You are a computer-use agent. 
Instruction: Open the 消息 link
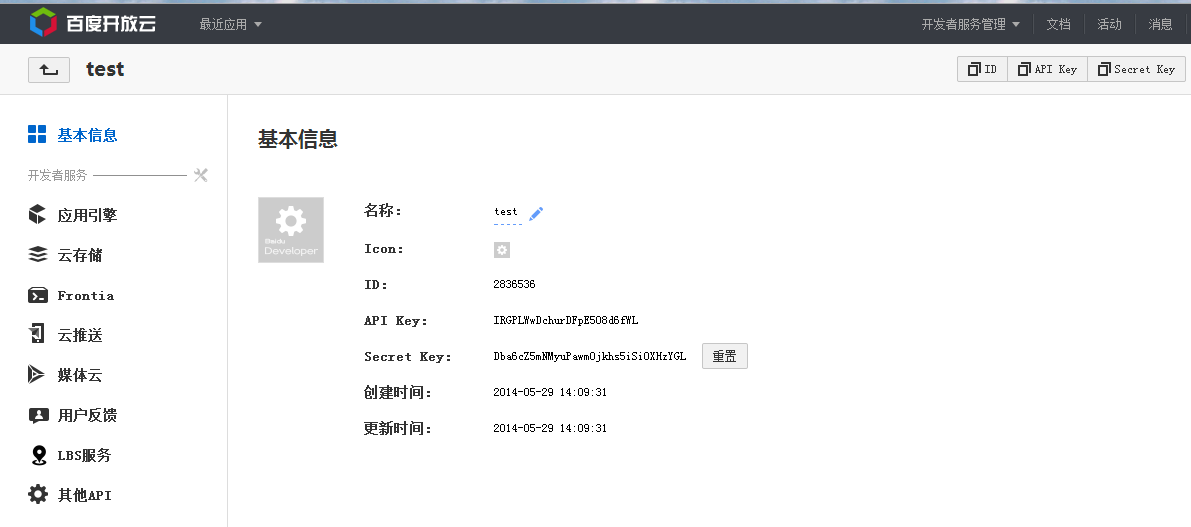1160,24
